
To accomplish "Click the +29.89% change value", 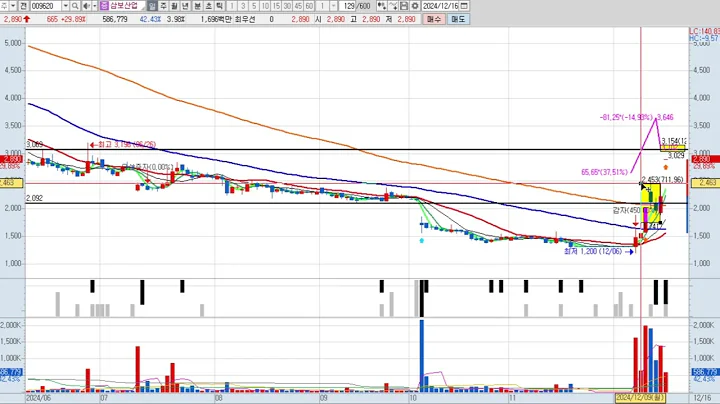I will (73, 19).
